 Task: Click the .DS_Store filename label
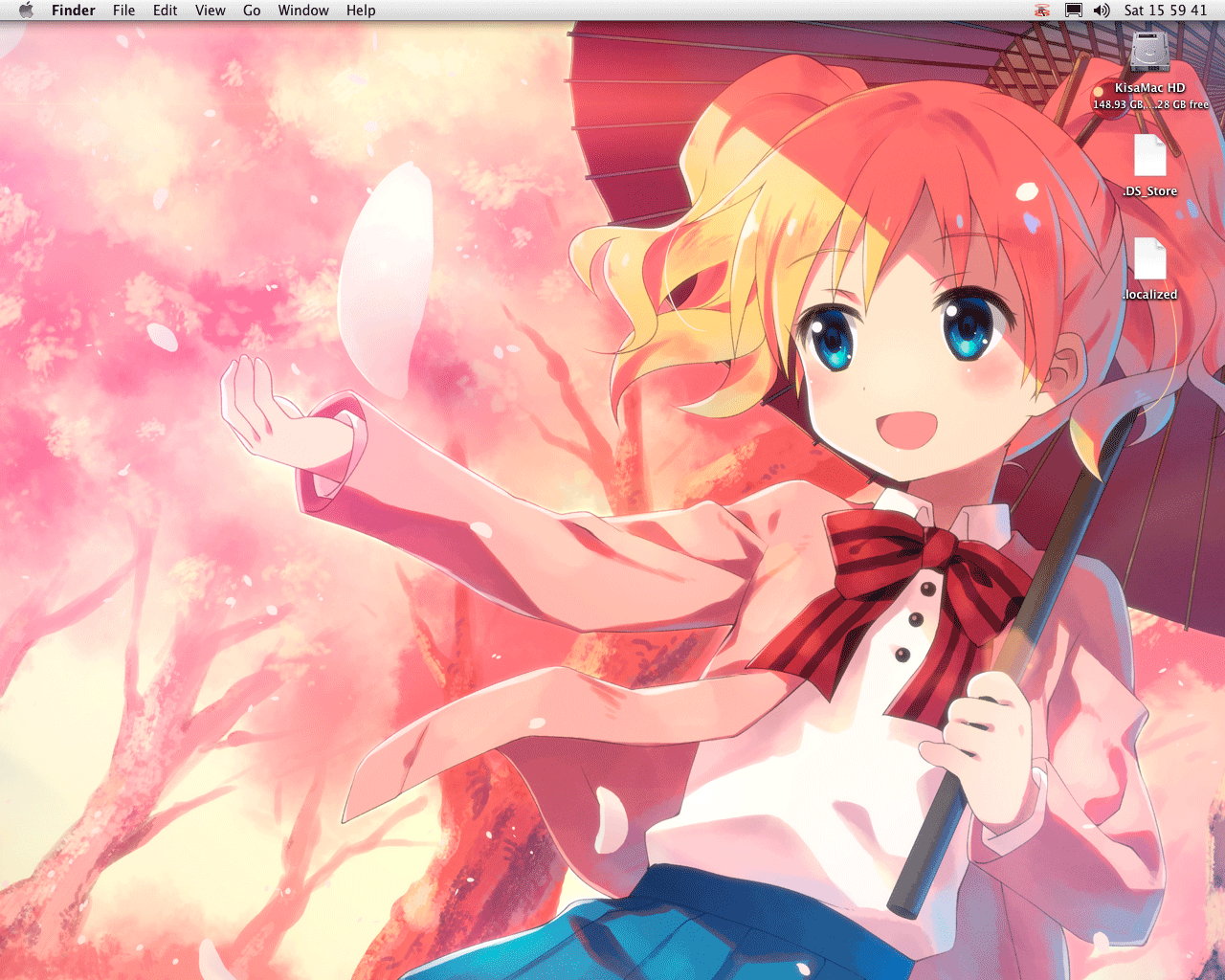(x=1149, y=191)
